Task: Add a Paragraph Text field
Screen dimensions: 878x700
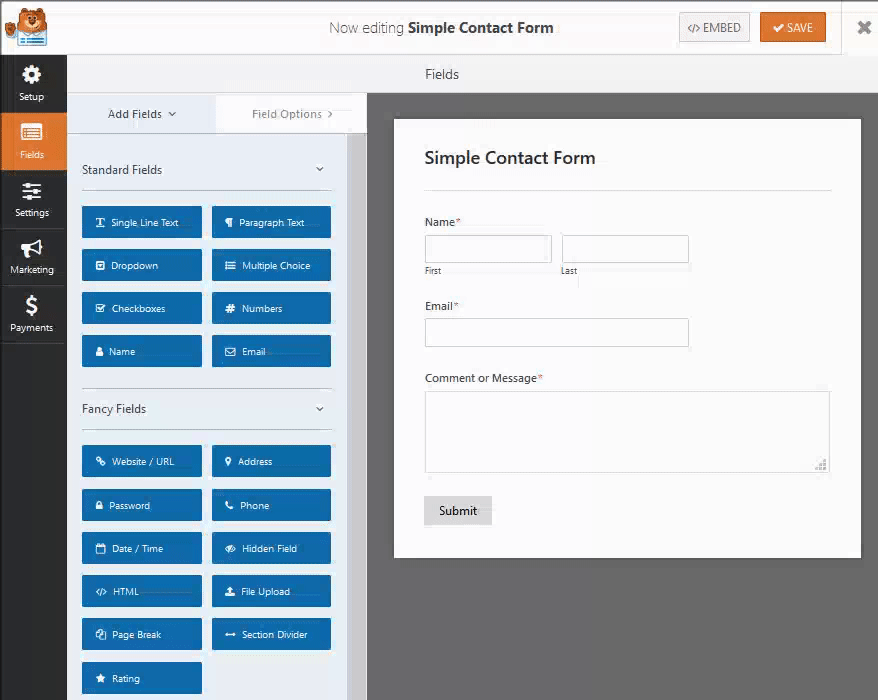Action: [271, 222]
